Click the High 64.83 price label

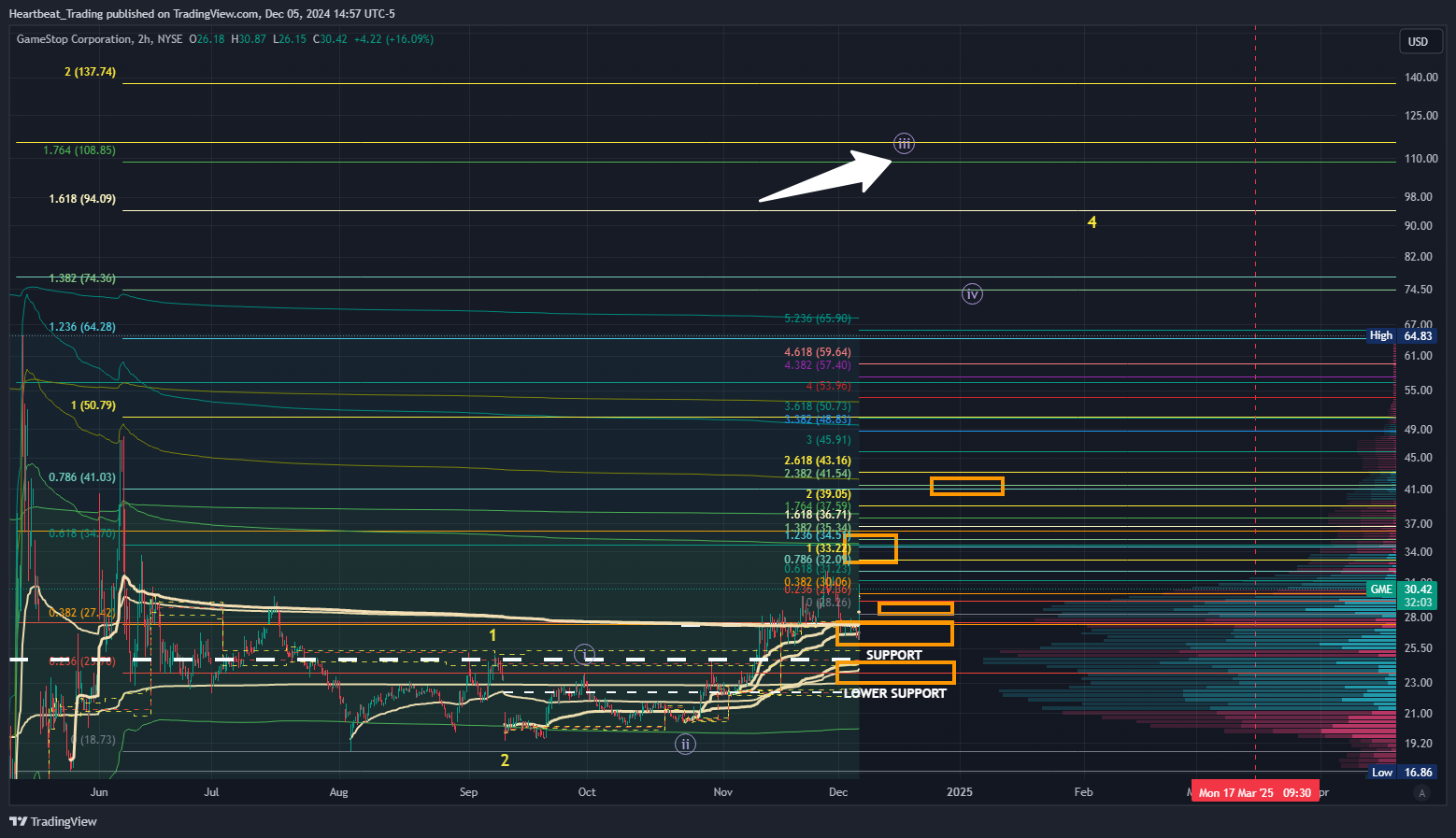coord(1401,335)
